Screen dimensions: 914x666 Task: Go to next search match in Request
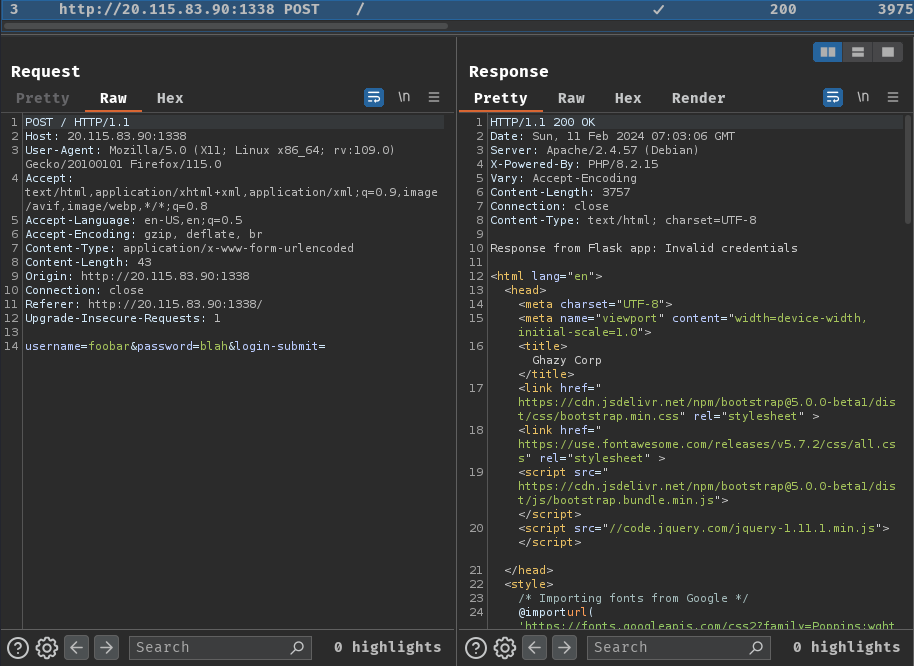pyautogui.click(x=106, y=647)
